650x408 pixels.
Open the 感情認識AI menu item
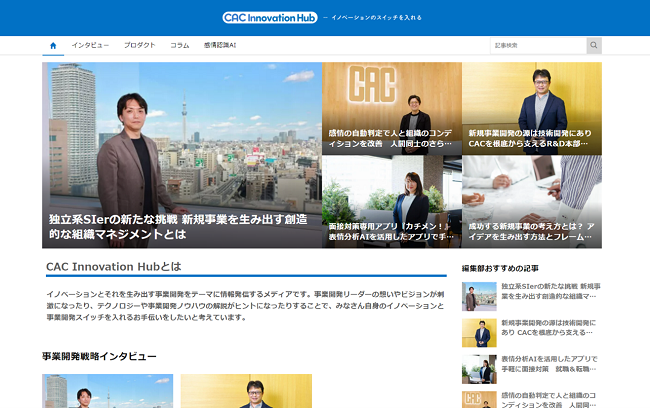pyautogui.click(x=220, y=45)
